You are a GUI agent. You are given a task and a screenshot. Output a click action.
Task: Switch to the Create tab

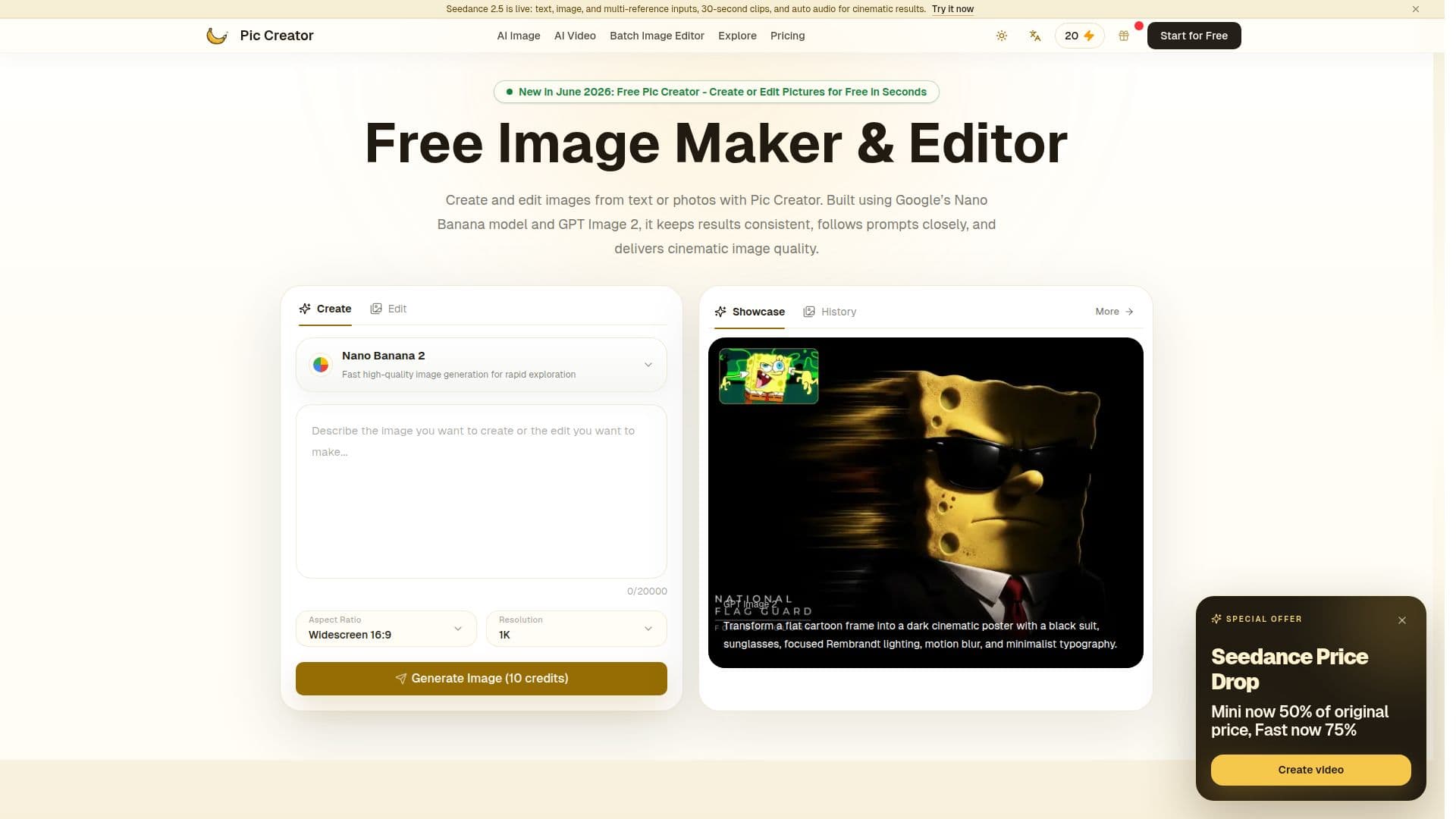325,309
